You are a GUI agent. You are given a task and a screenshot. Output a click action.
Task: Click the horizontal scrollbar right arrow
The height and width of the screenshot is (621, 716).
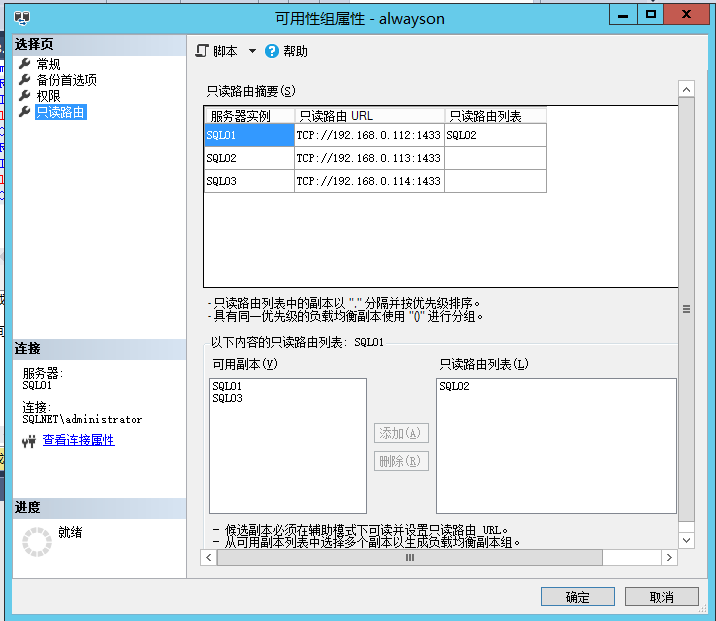tap(669, 558)
